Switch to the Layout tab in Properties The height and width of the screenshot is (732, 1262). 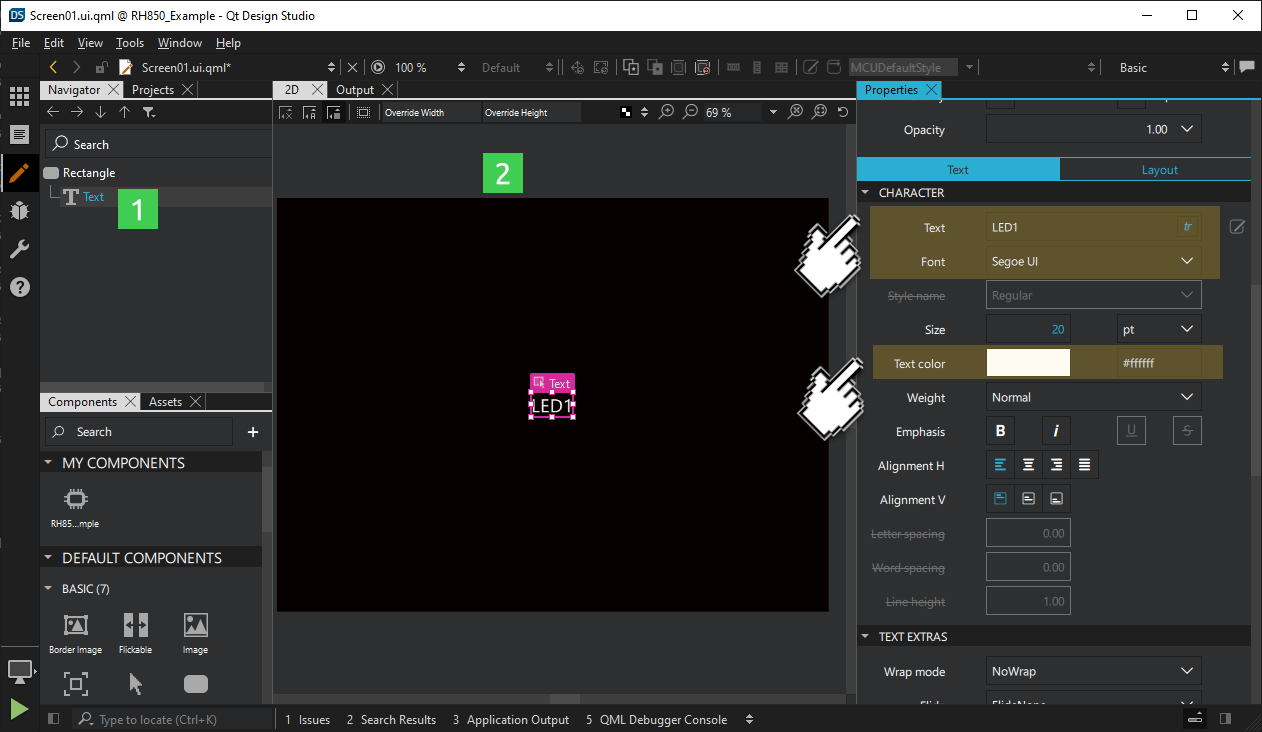point(1159,169)
